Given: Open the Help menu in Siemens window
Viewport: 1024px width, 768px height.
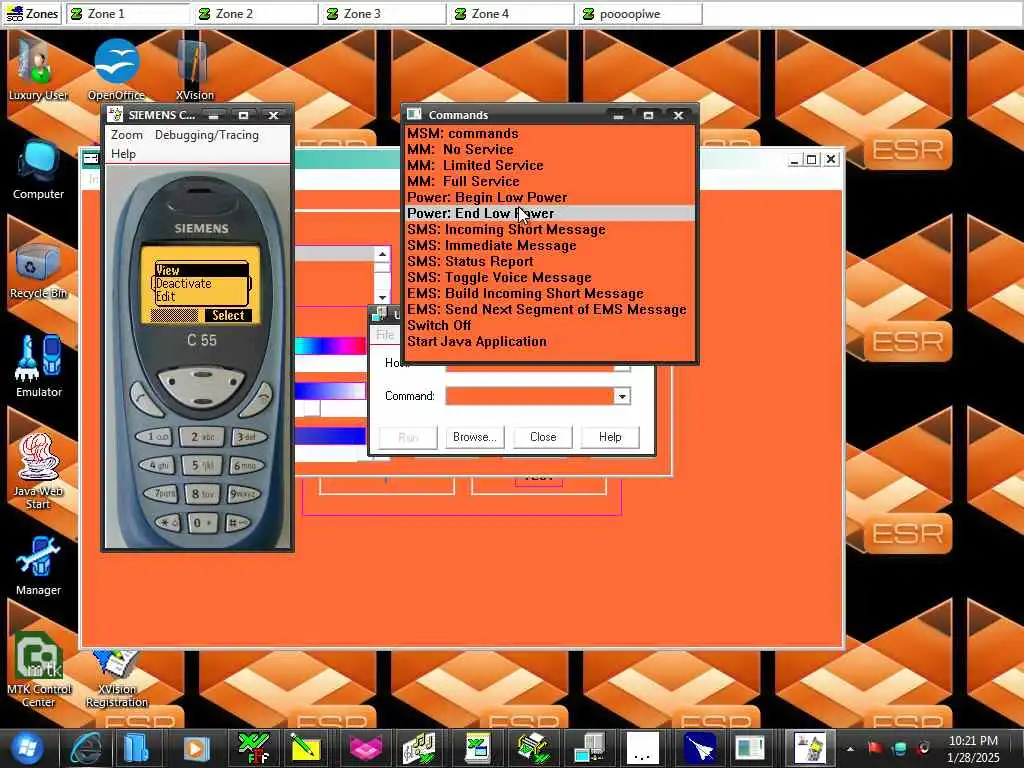Looking at the screenshot, I should [x=123, y=154].
